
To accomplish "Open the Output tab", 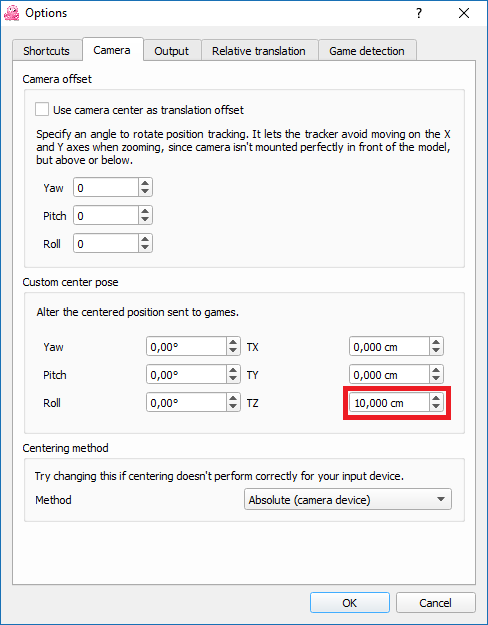I will pyautogui.click(x=172, y=51).
